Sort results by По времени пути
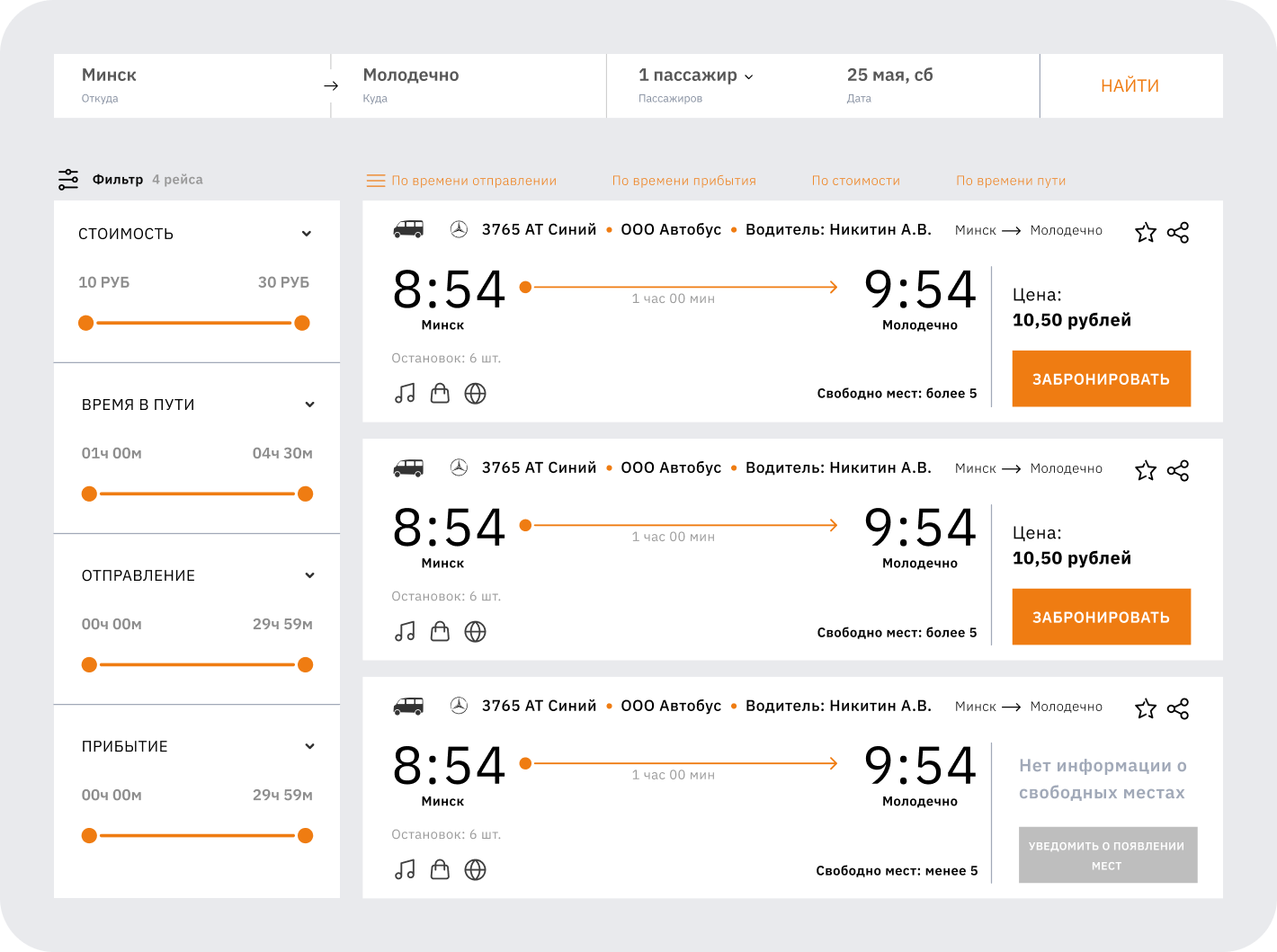This screenshot has width=1277, height=952. 1010,181
